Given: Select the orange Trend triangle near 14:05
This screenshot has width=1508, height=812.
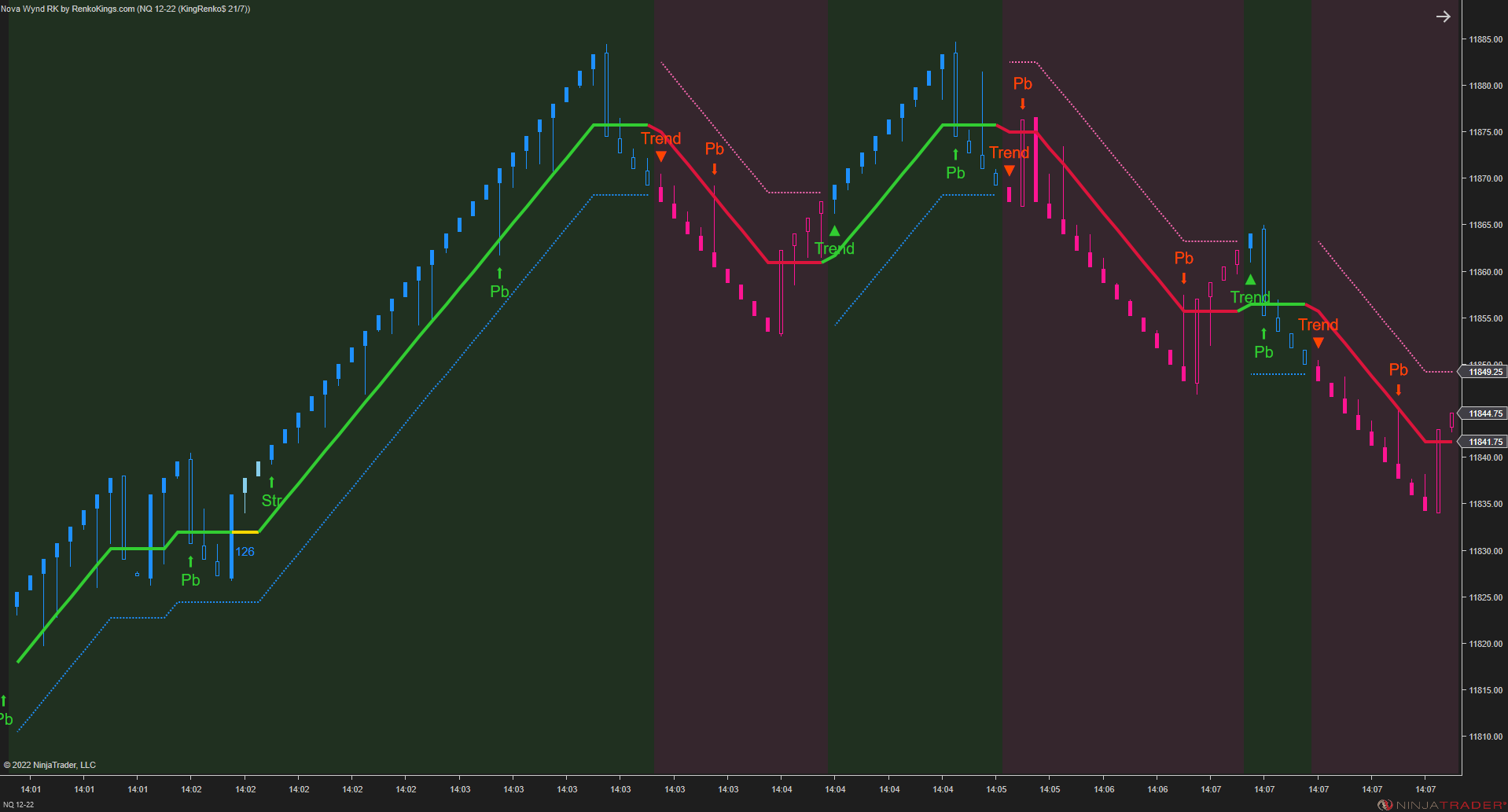Looking at the screenshot, I should (x=1009, y=171).
